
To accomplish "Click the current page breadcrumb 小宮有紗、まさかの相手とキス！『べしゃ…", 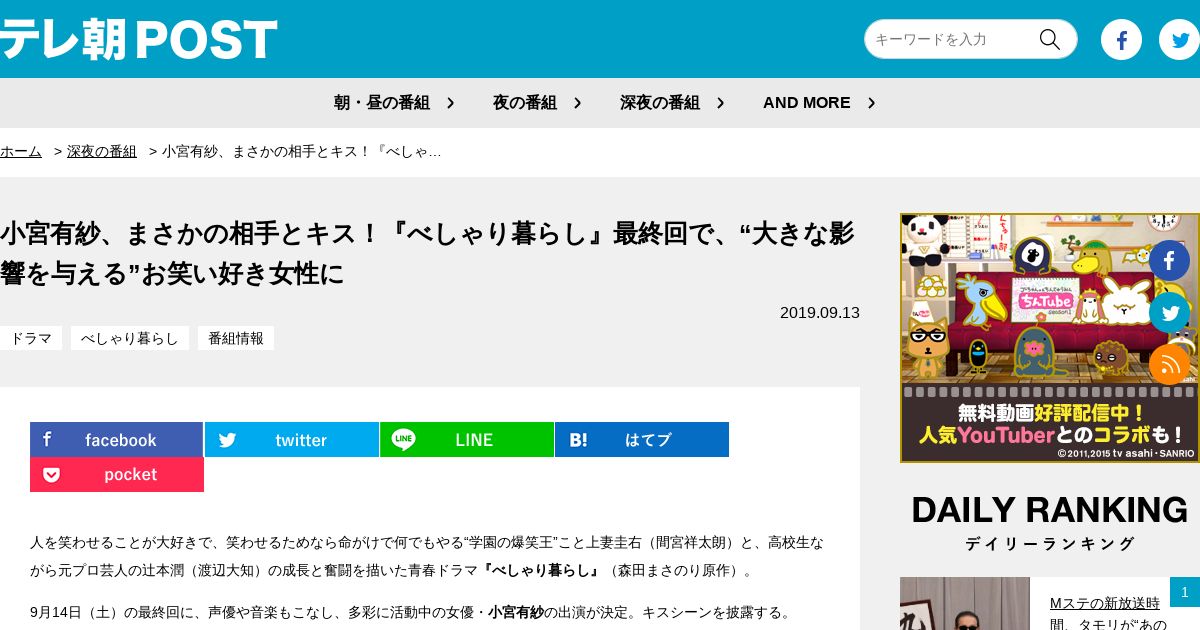I will [302, 151].
